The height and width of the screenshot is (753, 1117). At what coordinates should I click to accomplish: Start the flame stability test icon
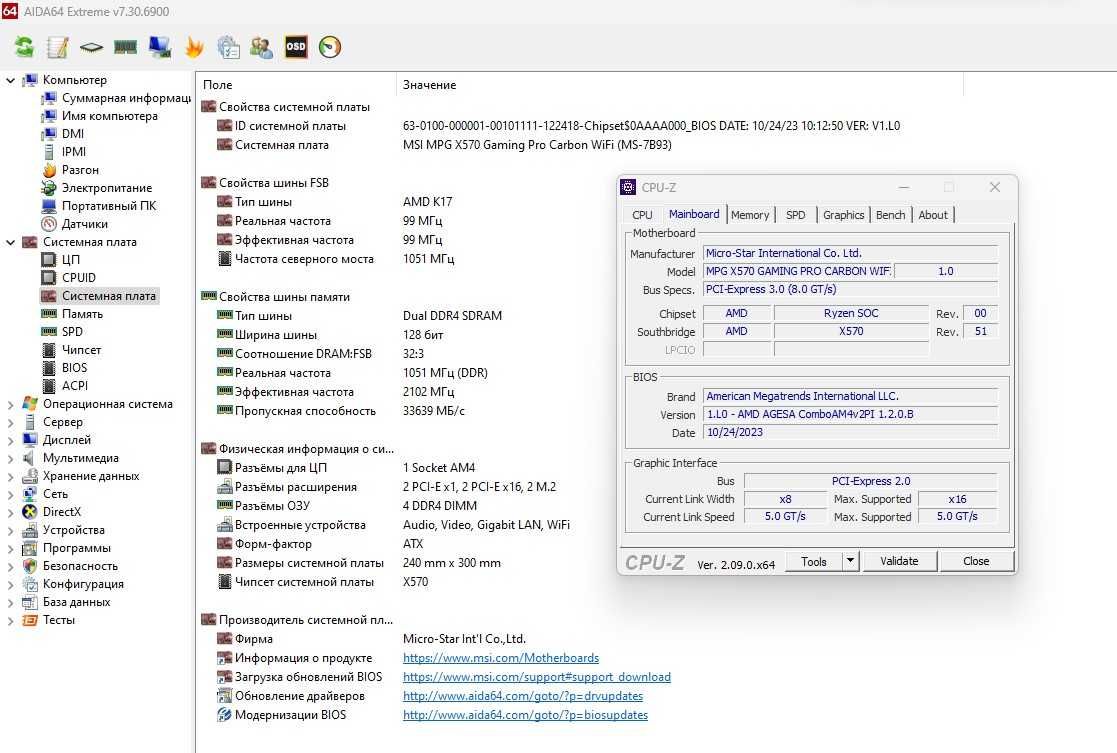click(x=194, y=48)
